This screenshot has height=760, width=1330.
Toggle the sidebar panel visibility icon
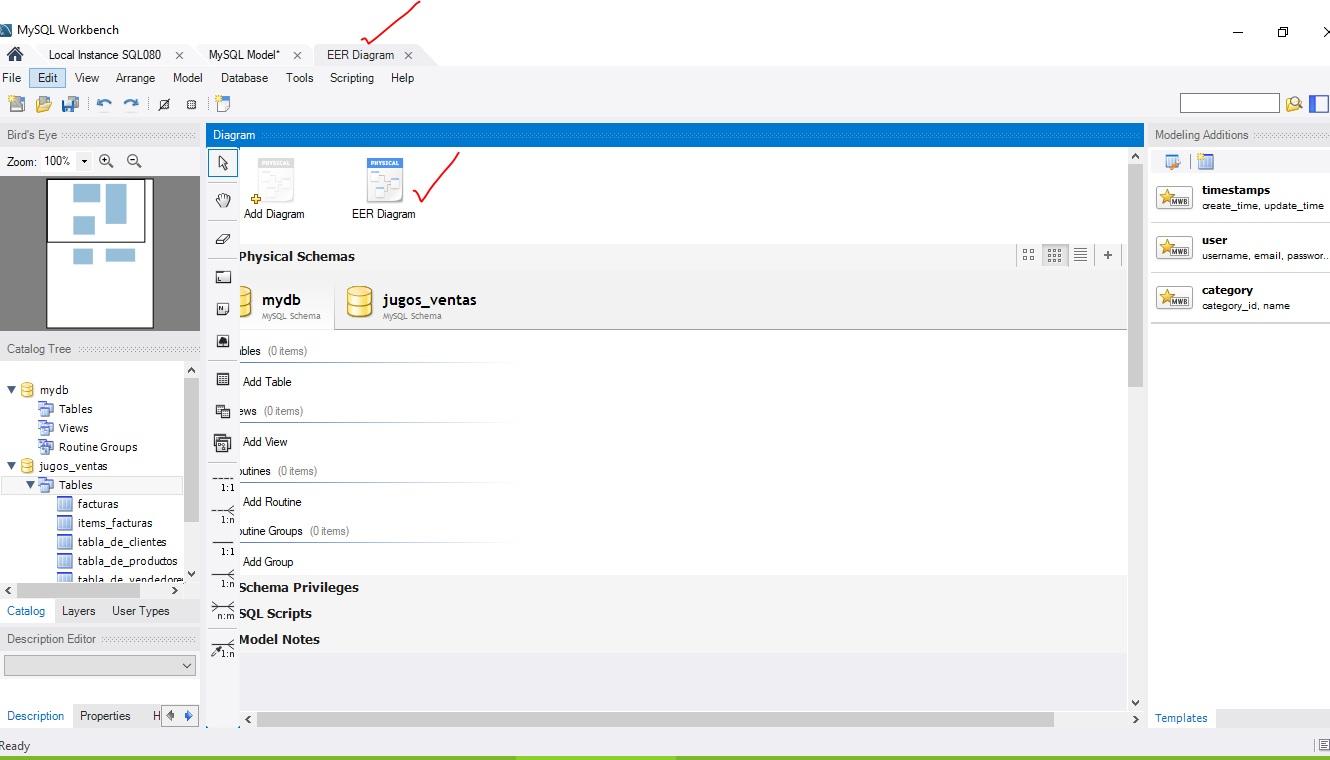[x=1319, y=103]
